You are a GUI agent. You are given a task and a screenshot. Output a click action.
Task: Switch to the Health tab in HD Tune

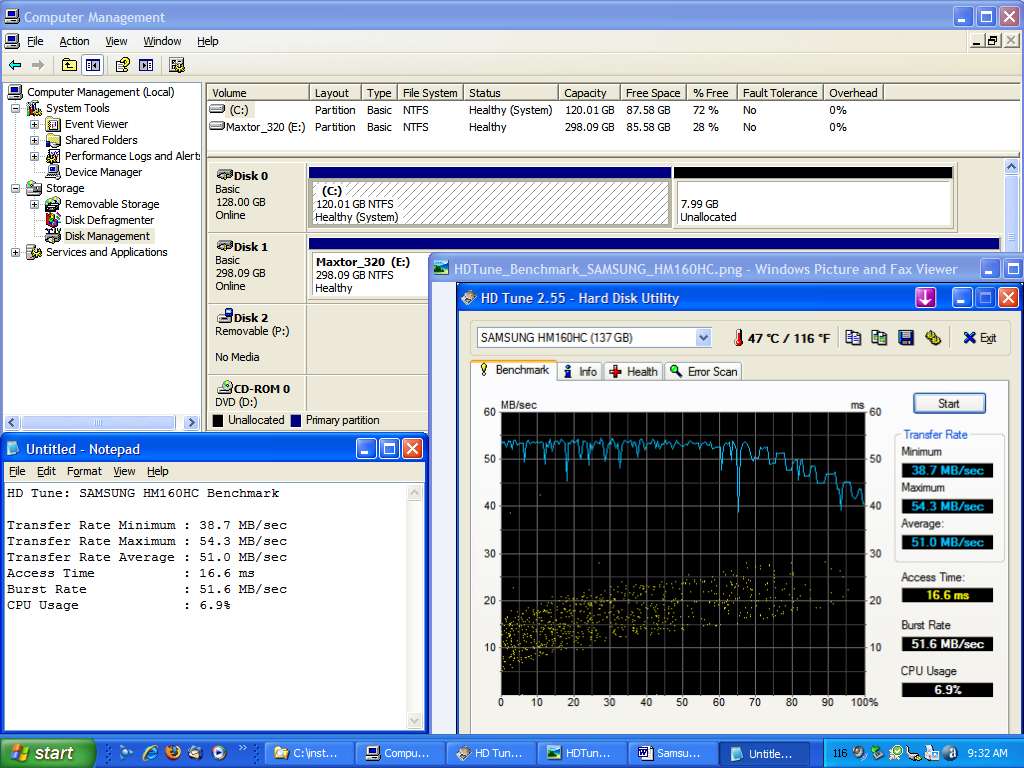click(633, 372)
